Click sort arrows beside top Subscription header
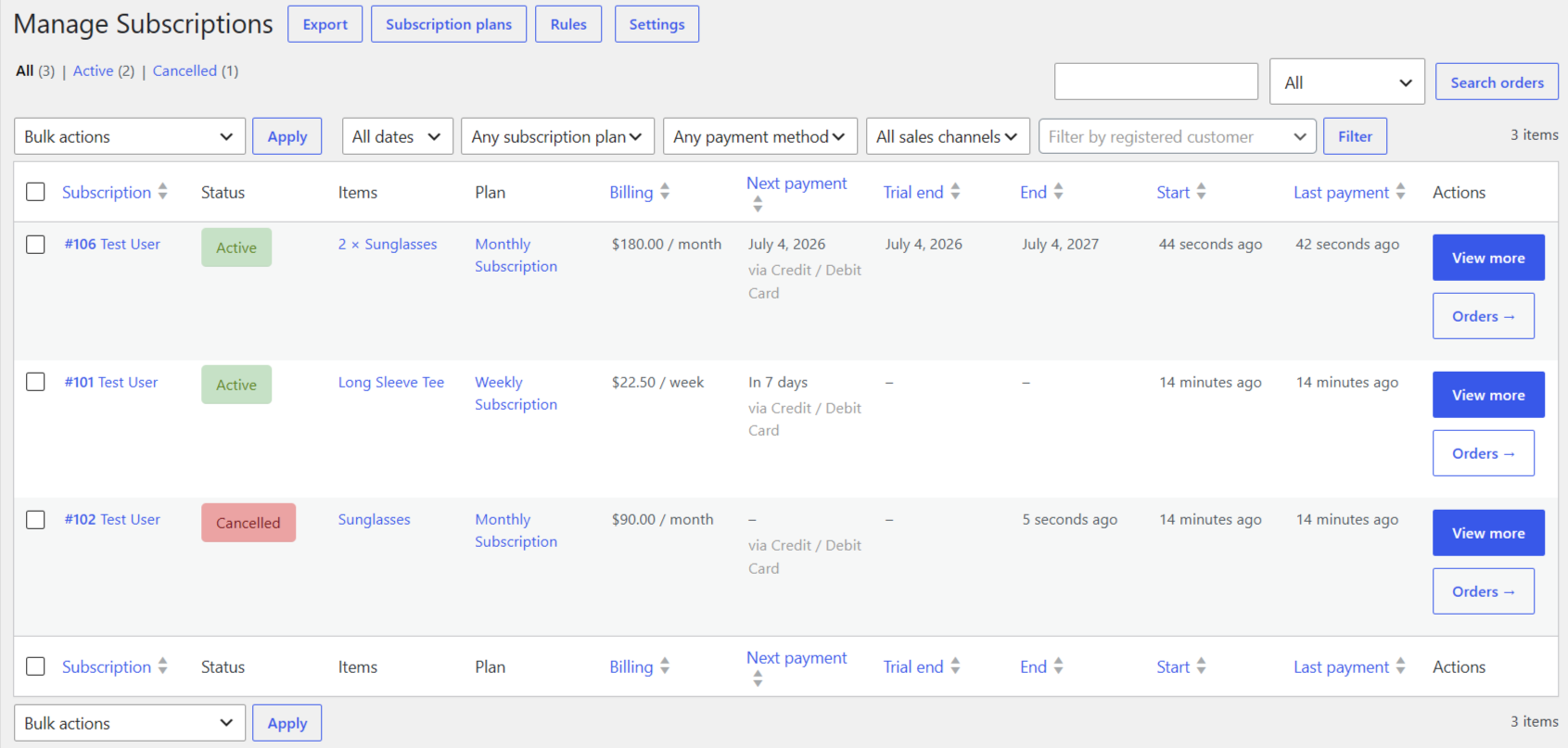The width and height of the screenshot is (1568, 748). coord(163,191)
